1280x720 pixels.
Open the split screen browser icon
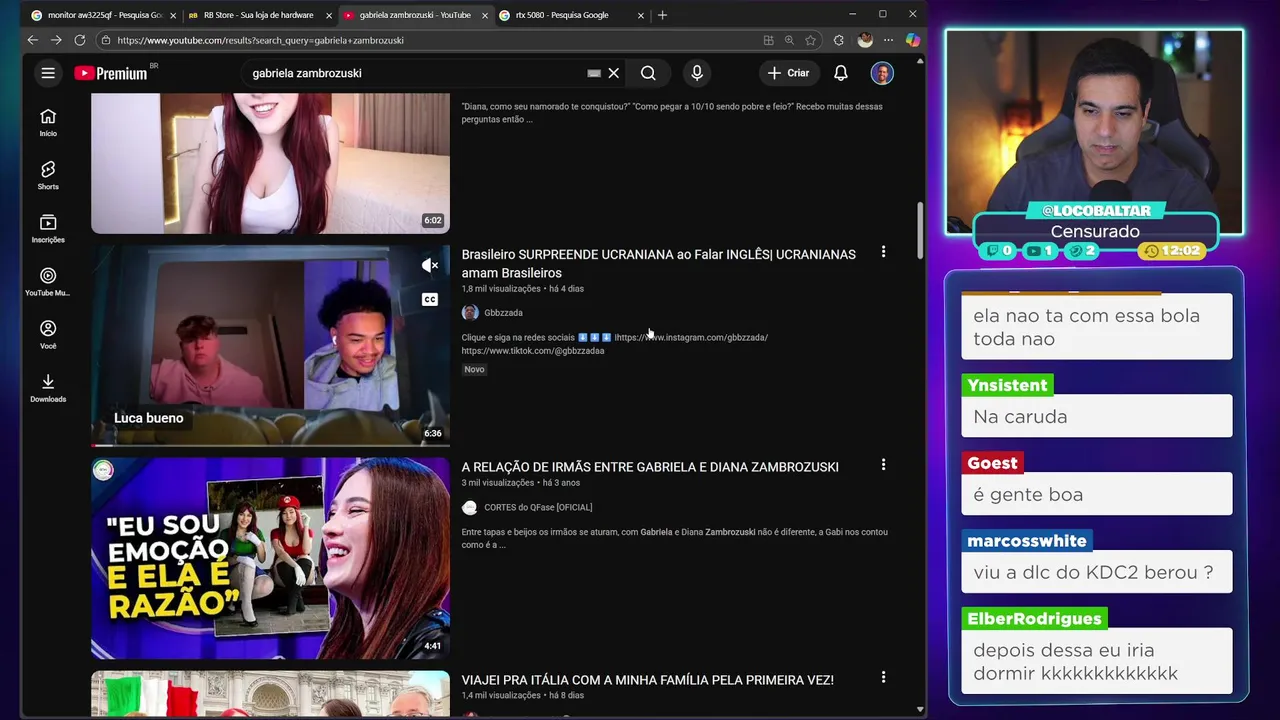(x=768, y=40)
